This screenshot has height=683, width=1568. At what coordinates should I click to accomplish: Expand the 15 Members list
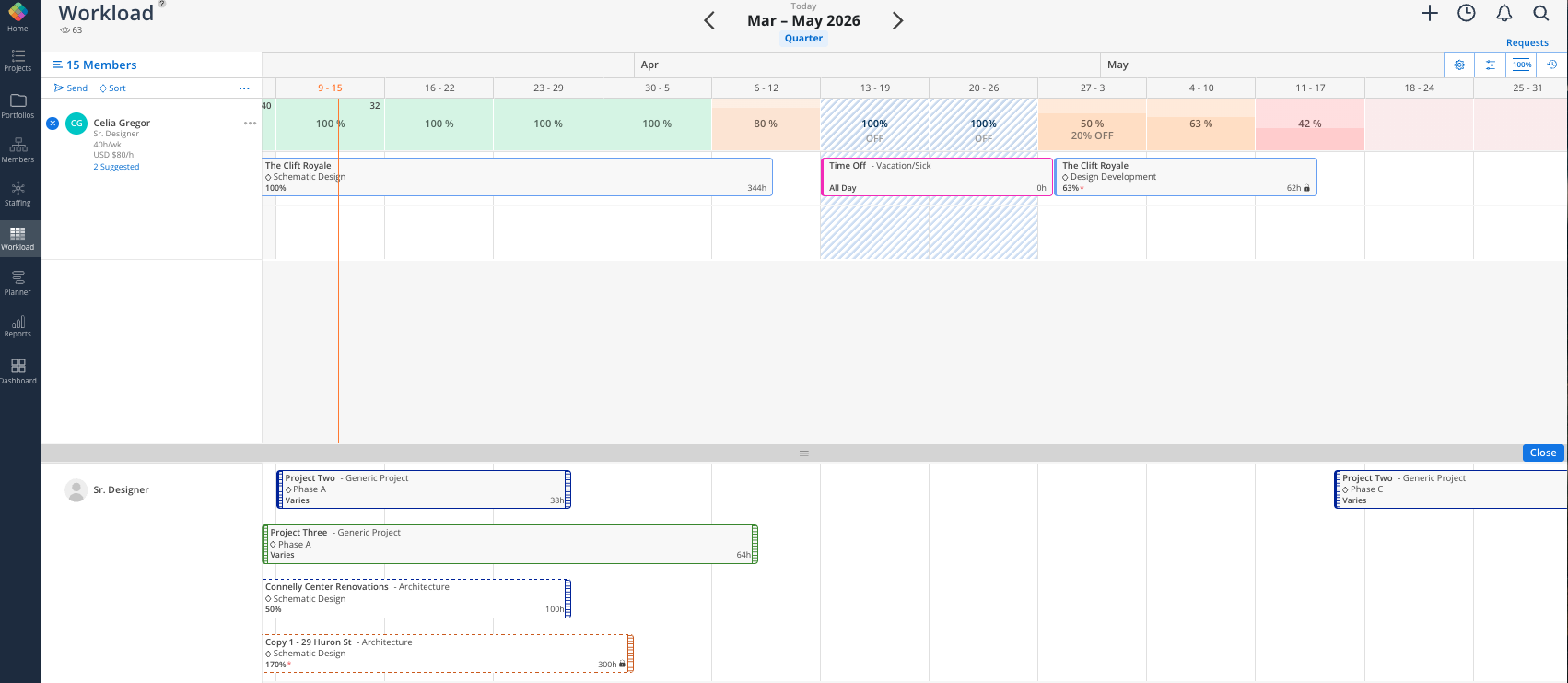(95, 65)
